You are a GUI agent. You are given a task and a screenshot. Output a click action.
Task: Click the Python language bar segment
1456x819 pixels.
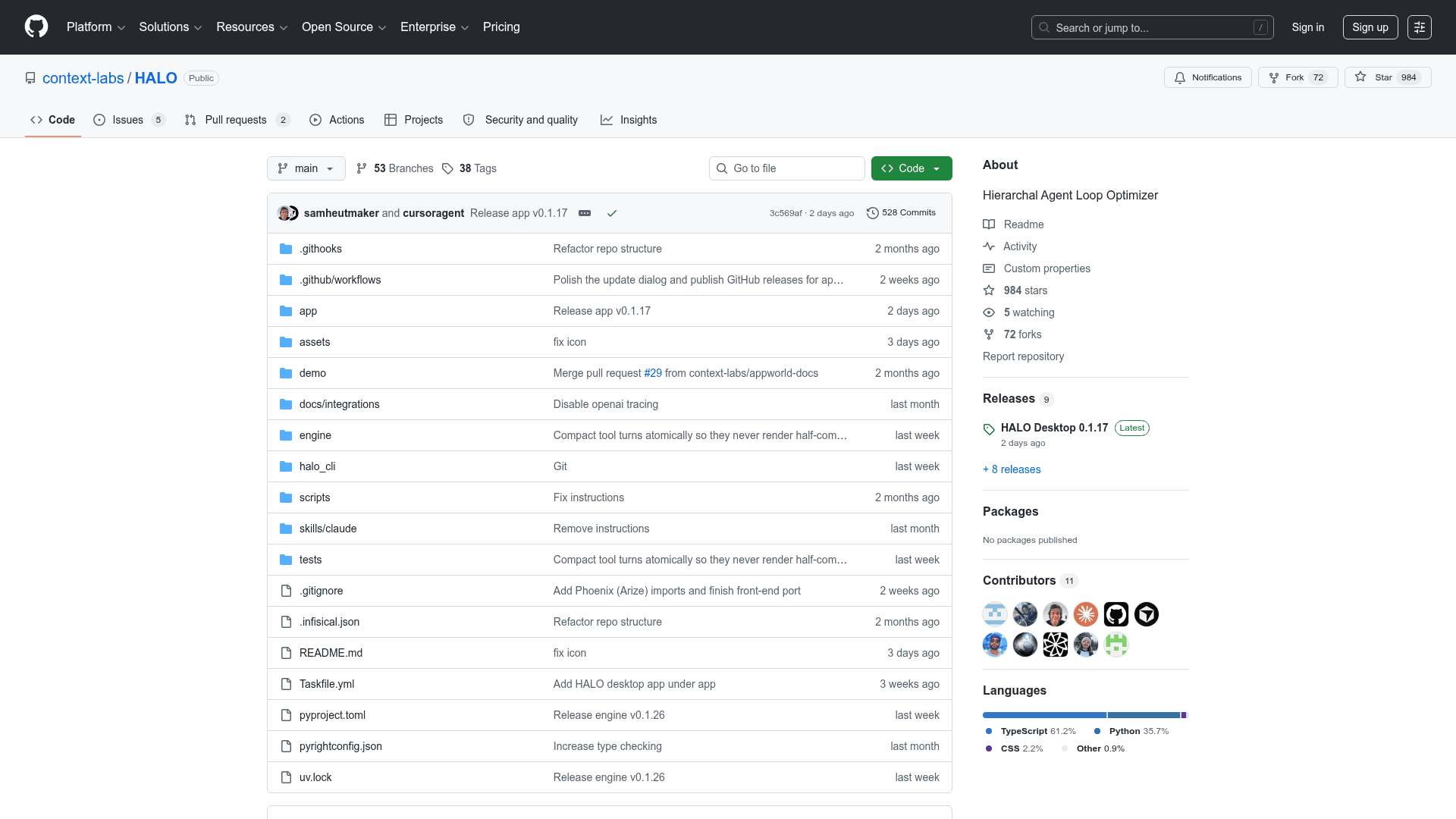[1144, 715]
